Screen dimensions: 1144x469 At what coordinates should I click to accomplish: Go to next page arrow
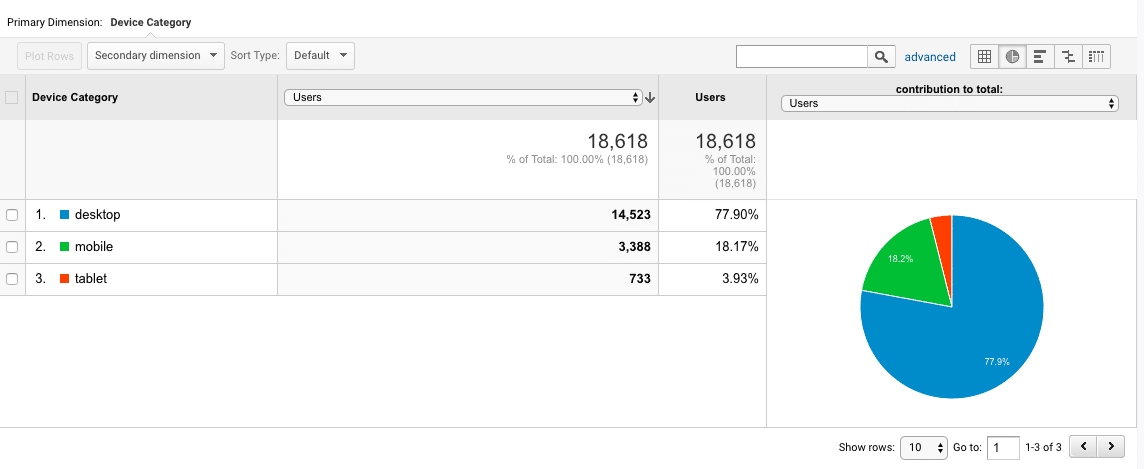click(1110, 446)
